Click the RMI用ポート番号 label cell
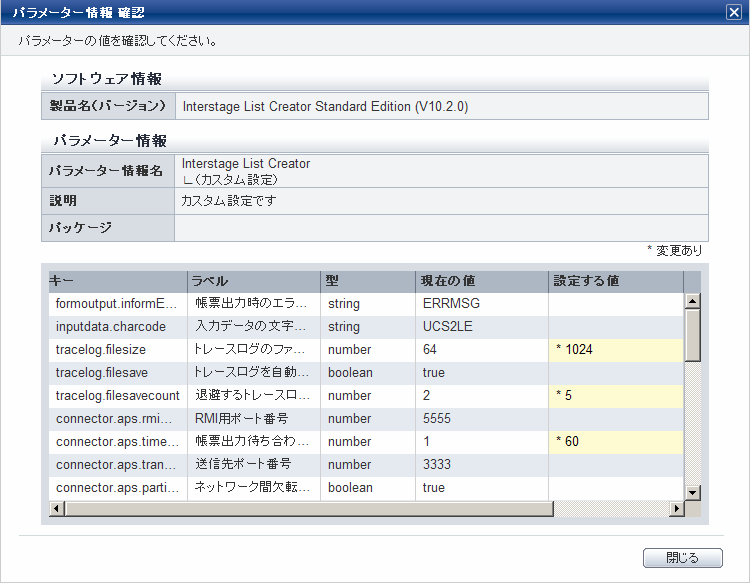The height and width of the screenshot is (583, 750). pos(254,418)
